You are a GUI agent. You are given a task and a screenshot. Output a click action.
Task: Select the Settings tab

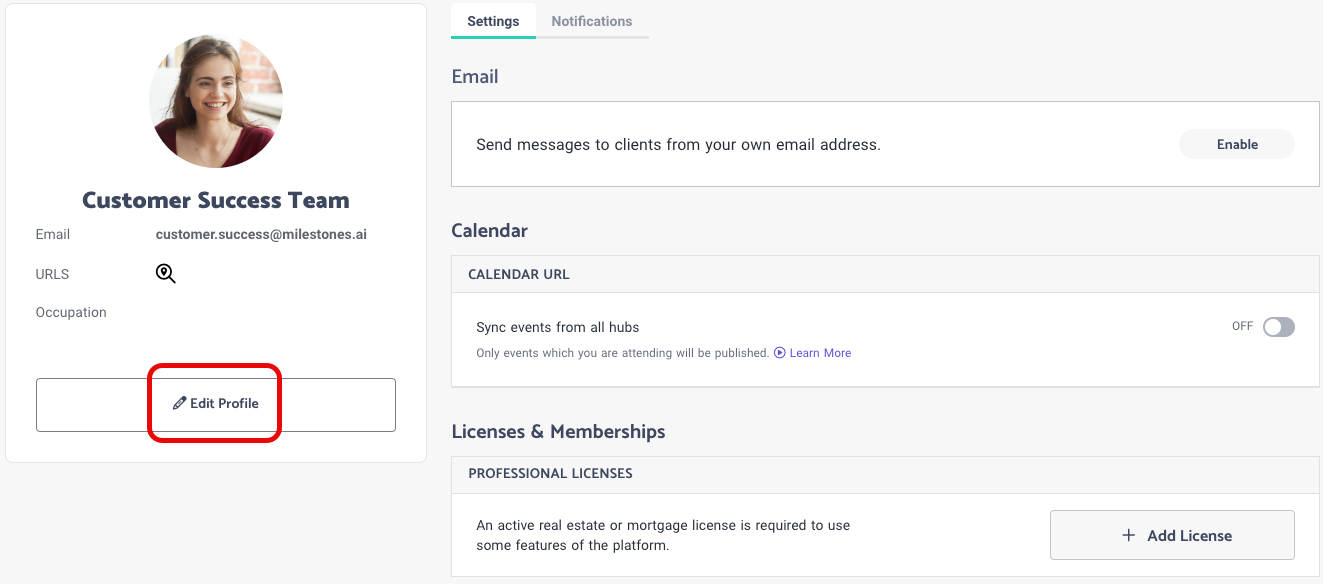point(493,21)
